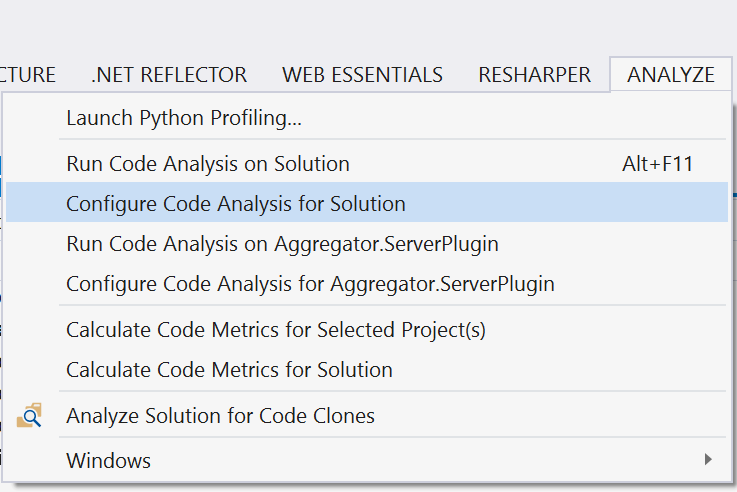
Task: Click the Alt+F11 shortcut label
Action: pos(657,164)
